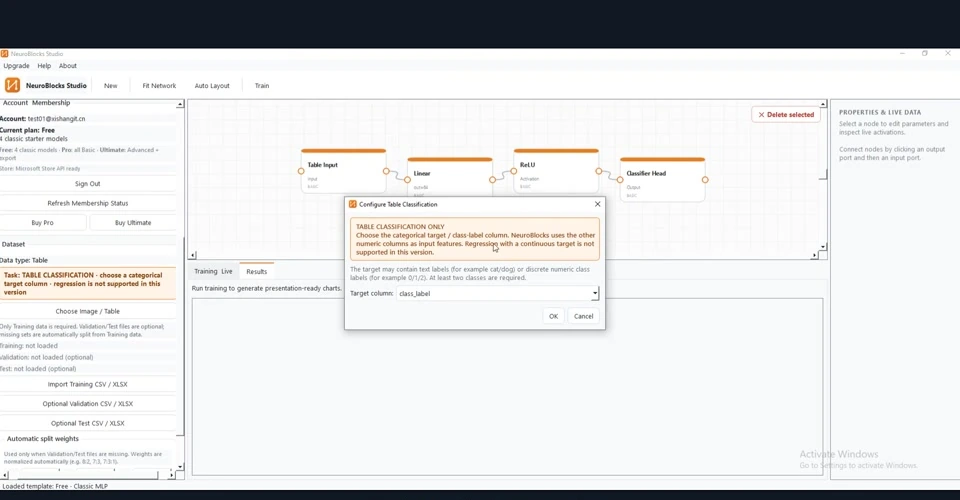960x500 pixels.
Task: Click the ReLU node output port
Action: click(599, 171)
